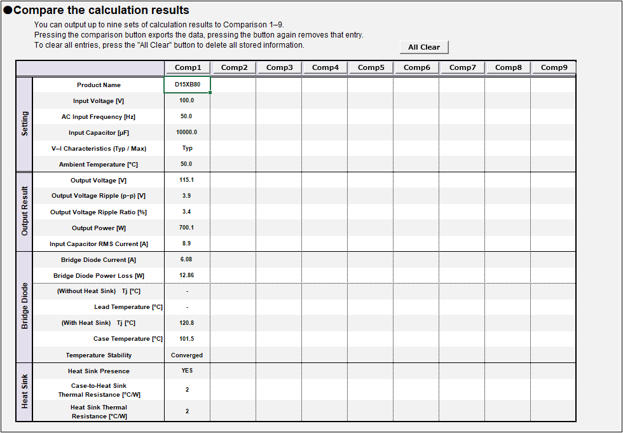Export data to Comp5 slot
The image size is (623, 433).
click(x=371, y=68)
